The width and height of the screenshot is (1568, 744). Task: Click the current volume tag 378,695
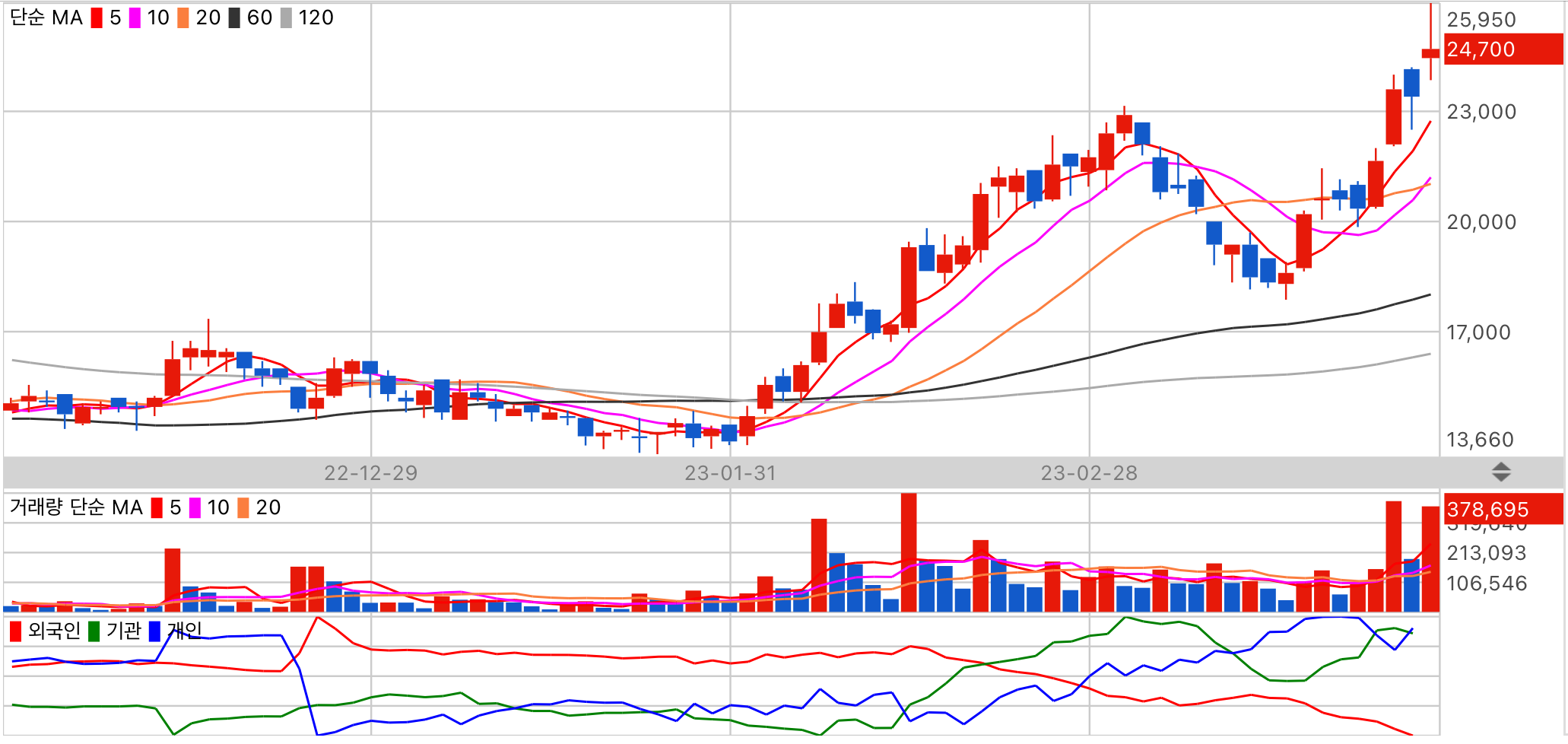pos(1503,509)
